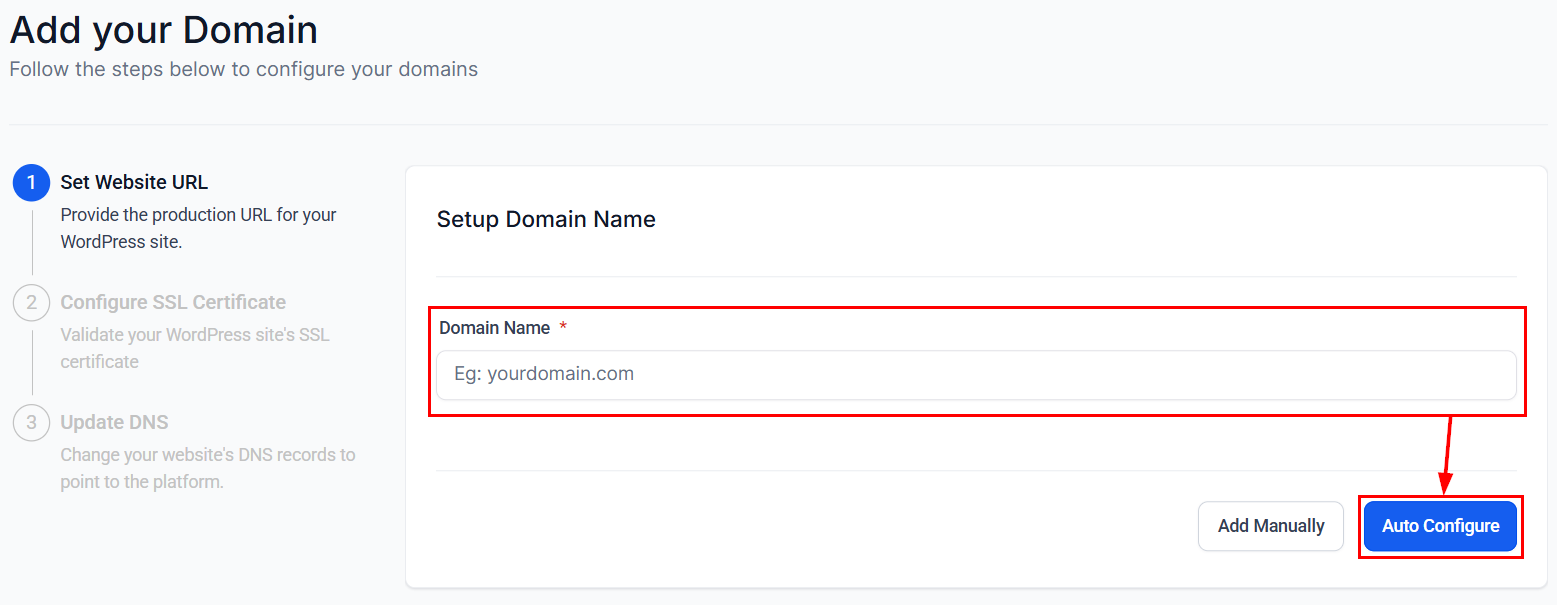Viewport: 1557px width, 605px height.
Task: Click the connector line between steps 1 and 2
Action: coord(32,242)
